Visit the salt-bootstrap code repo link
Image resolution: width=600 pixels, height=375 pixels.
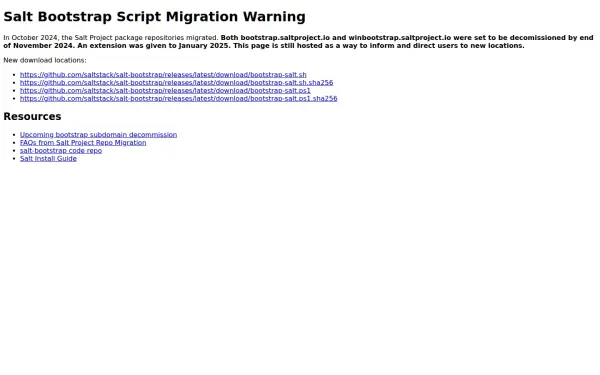click(x=61, y=151)
